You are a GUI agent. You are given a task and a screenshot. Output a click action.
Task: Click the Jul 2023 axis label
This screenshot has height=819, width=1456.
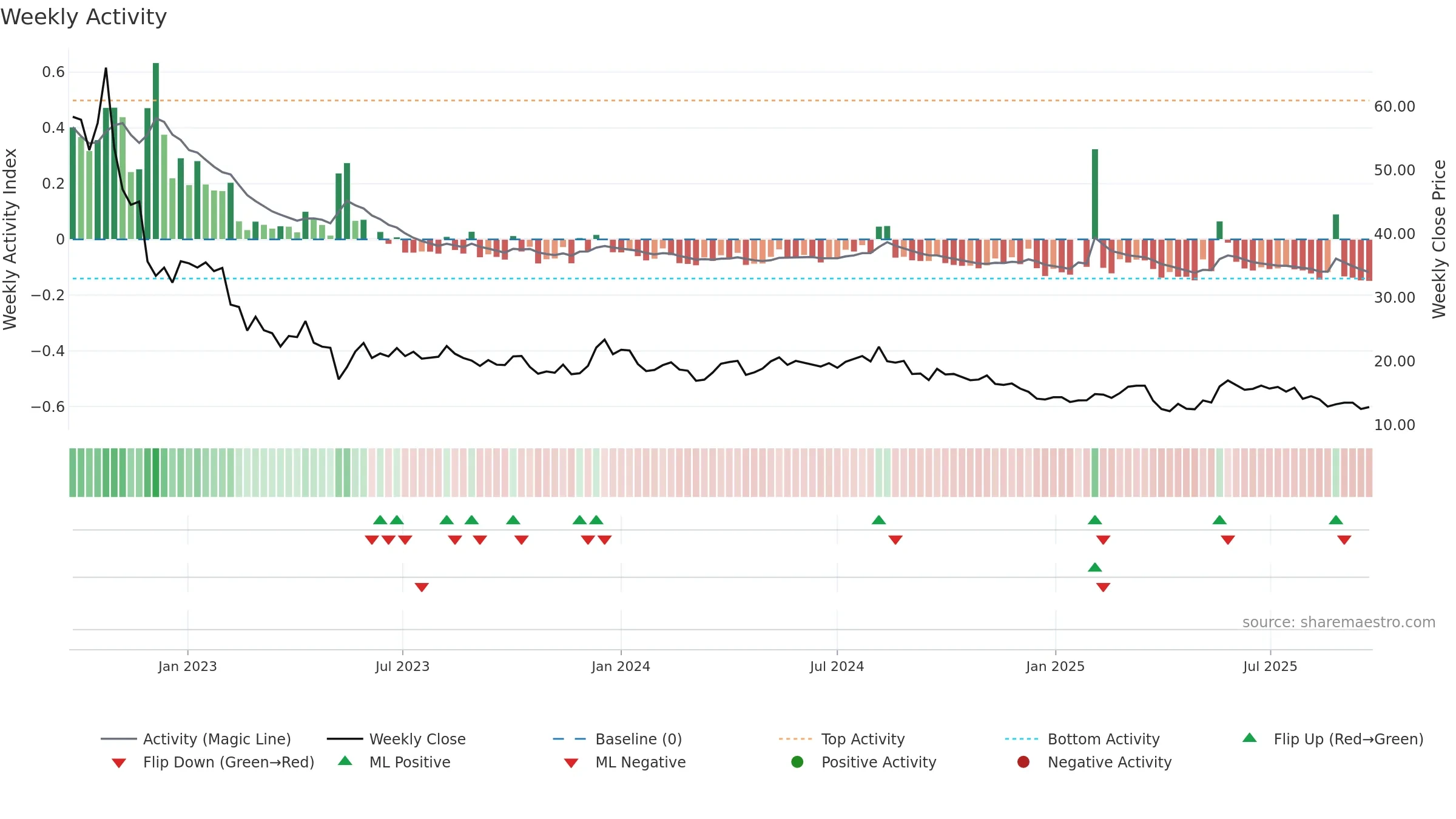click(402, 666)
